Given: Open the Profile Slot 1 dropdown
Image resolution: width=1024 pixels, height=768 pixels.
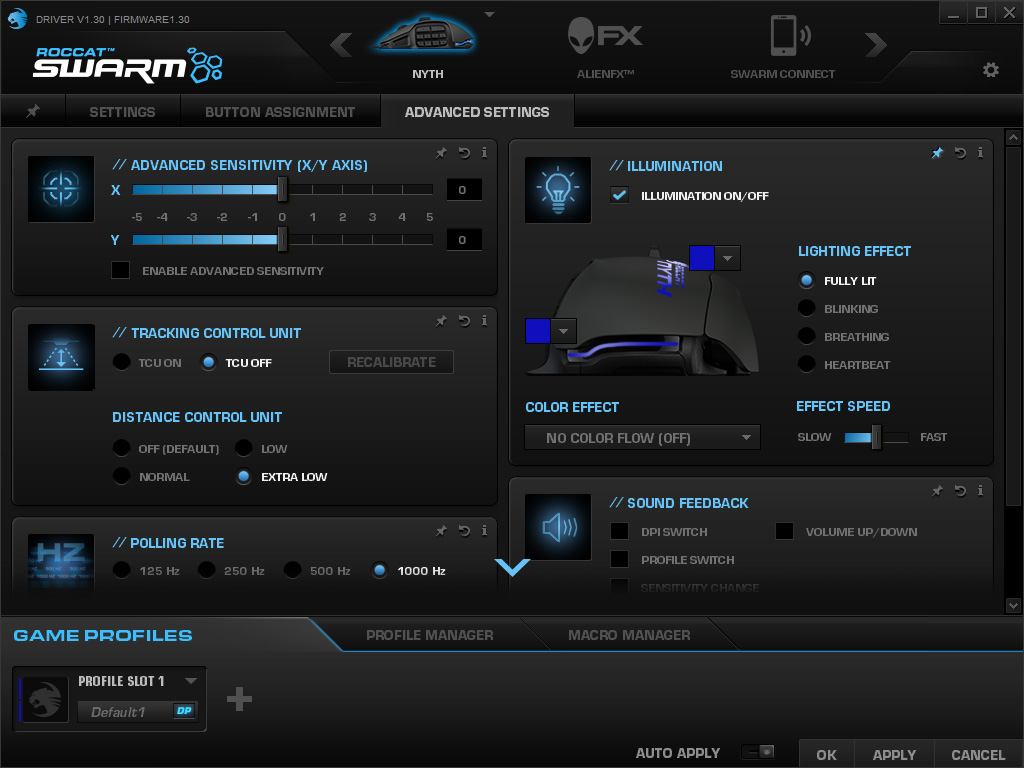Looking at the screenshot, I should coord(191,680).
